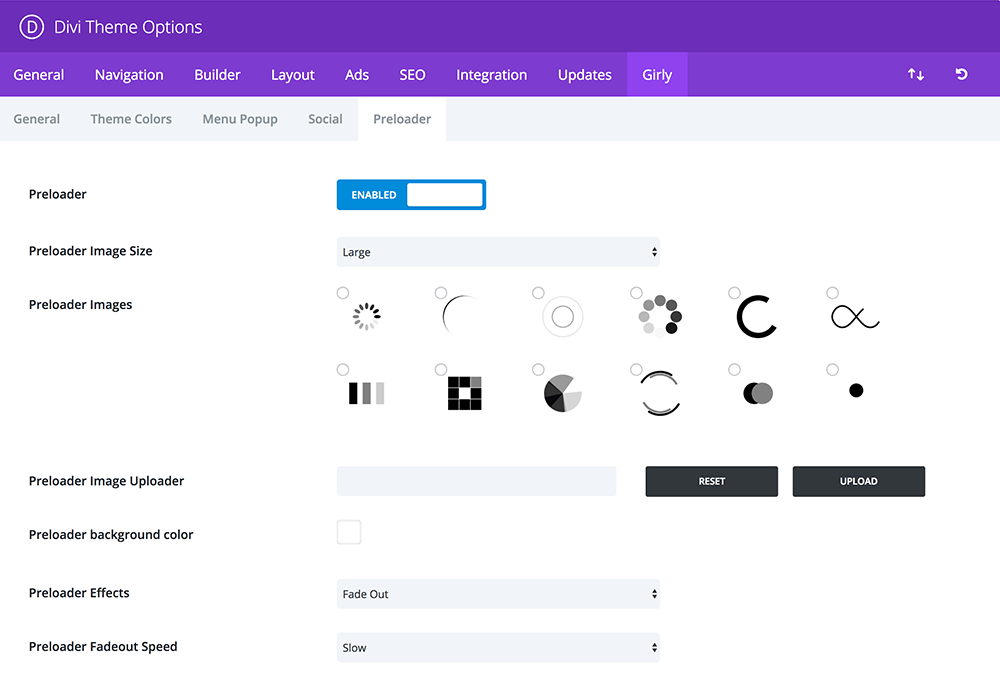Select radio button for bold C preloader
This screenshot has height=692, width=1000.
(x=734, y=293)
